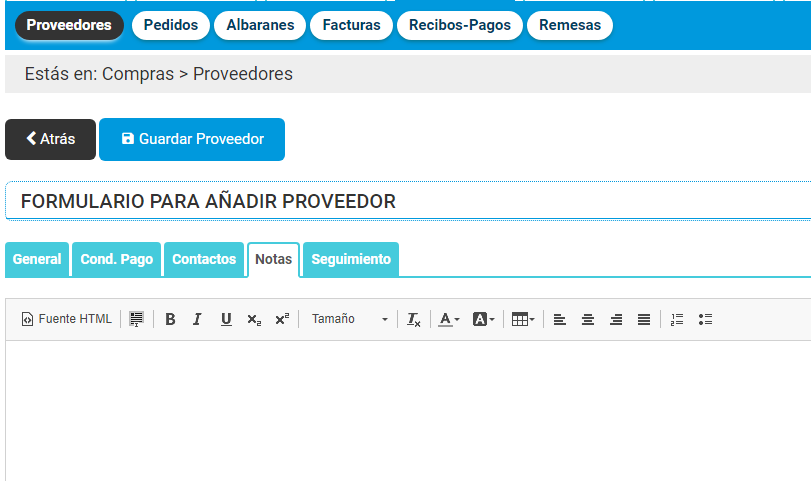Open the Contactos tab
This screenshot has width=811, height=481.
(x=204, y=259)
